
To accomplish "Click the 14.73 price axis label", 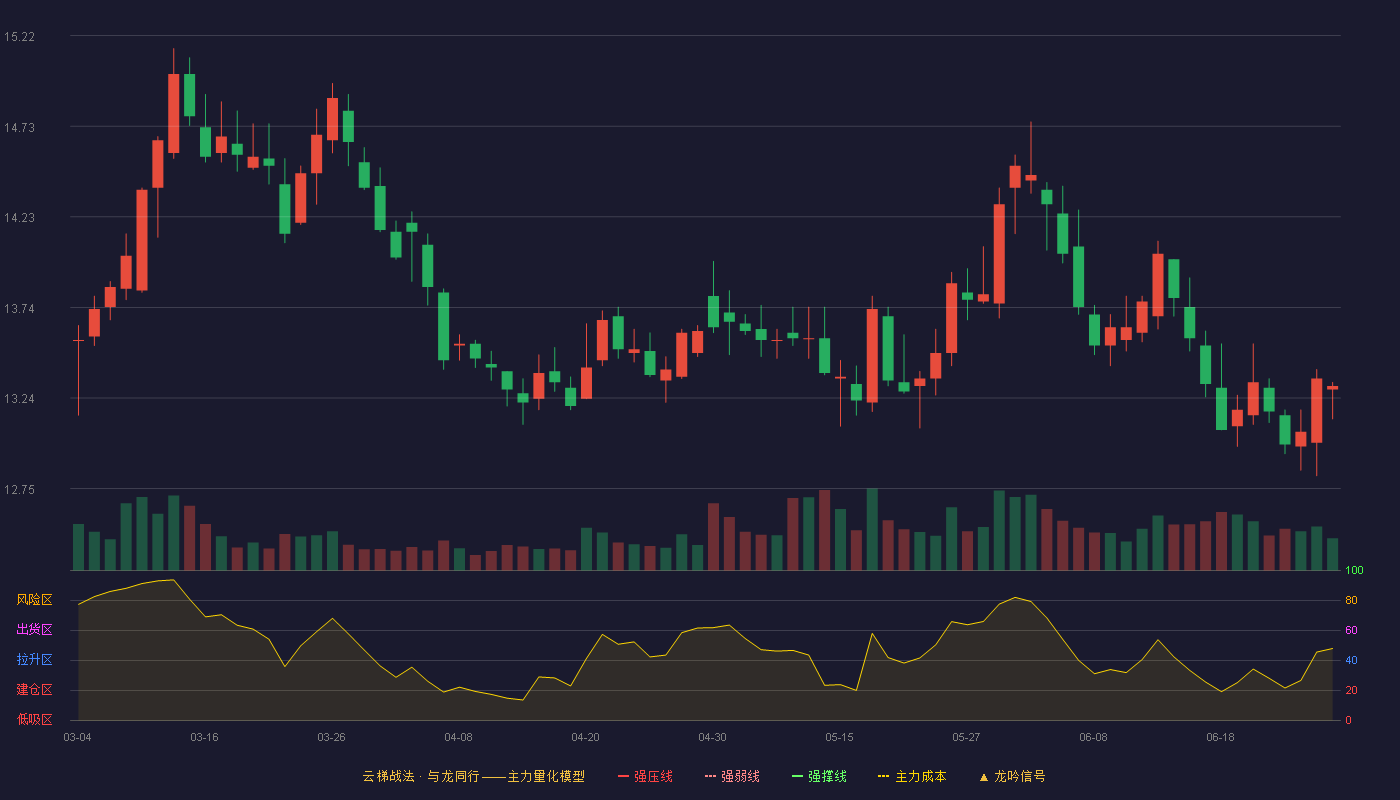I will tap(19, 127).
